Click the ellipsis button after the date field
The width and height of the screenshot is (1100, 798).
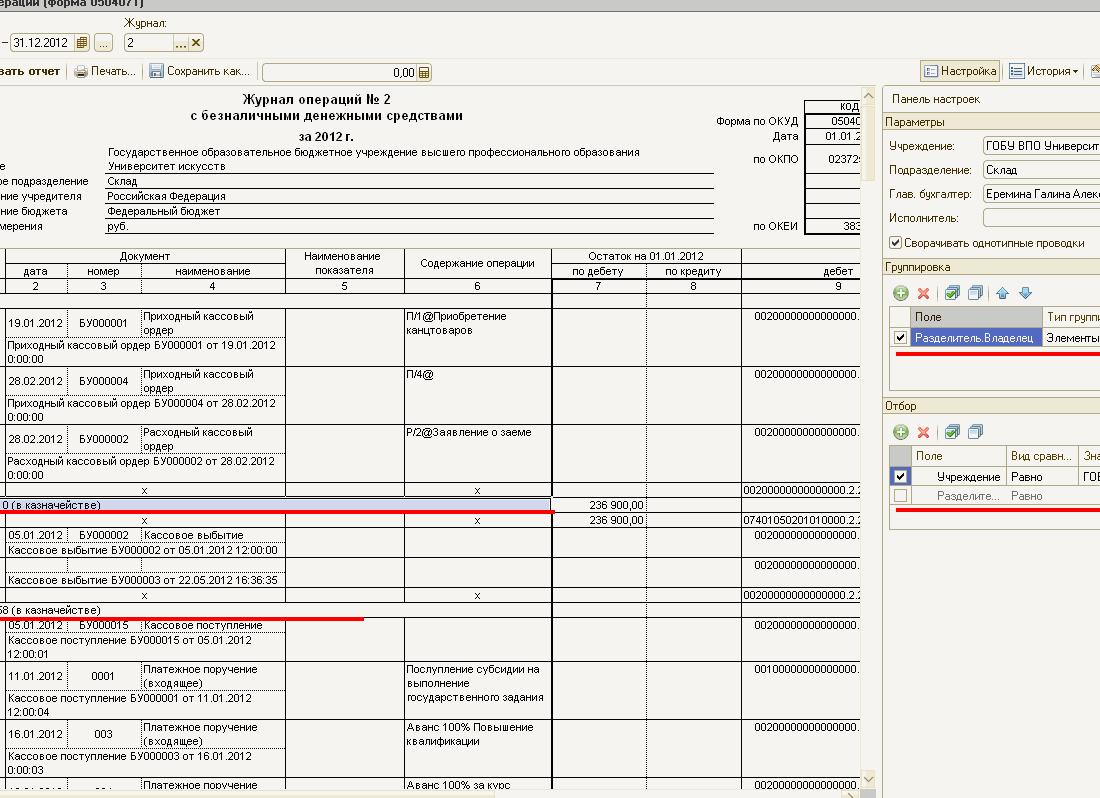(x=103, y=43)
